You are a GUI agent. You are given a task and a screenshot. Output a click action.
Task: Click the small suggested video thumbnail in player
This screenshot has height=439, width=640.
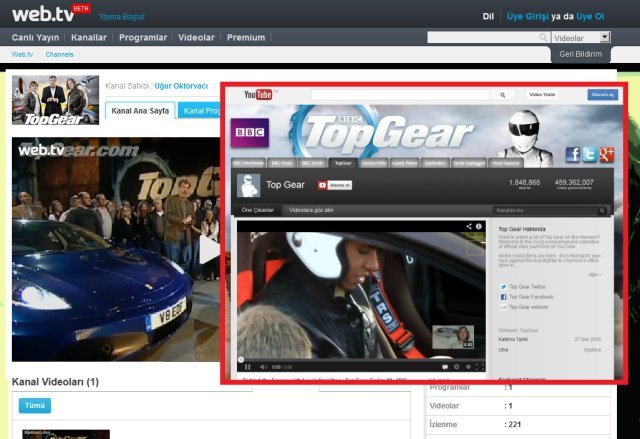(x=453, y=337)
